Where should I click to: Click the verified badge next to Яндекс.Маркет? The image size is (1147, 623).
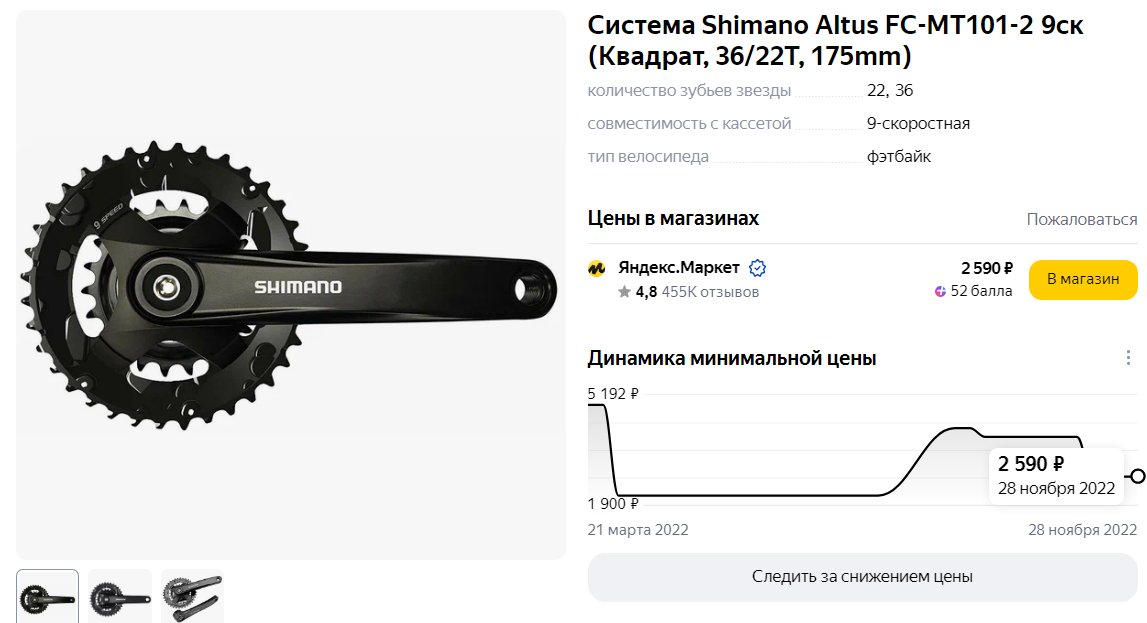tap(758, 268)
